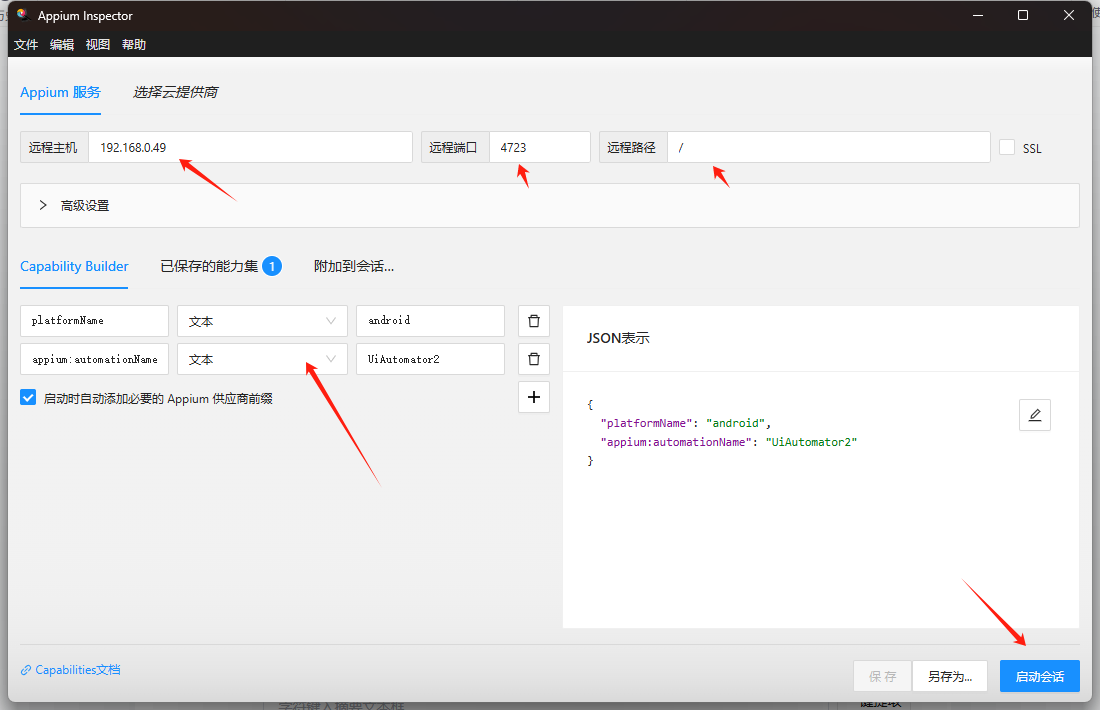Open the 帮助 menu

(133, 44)
